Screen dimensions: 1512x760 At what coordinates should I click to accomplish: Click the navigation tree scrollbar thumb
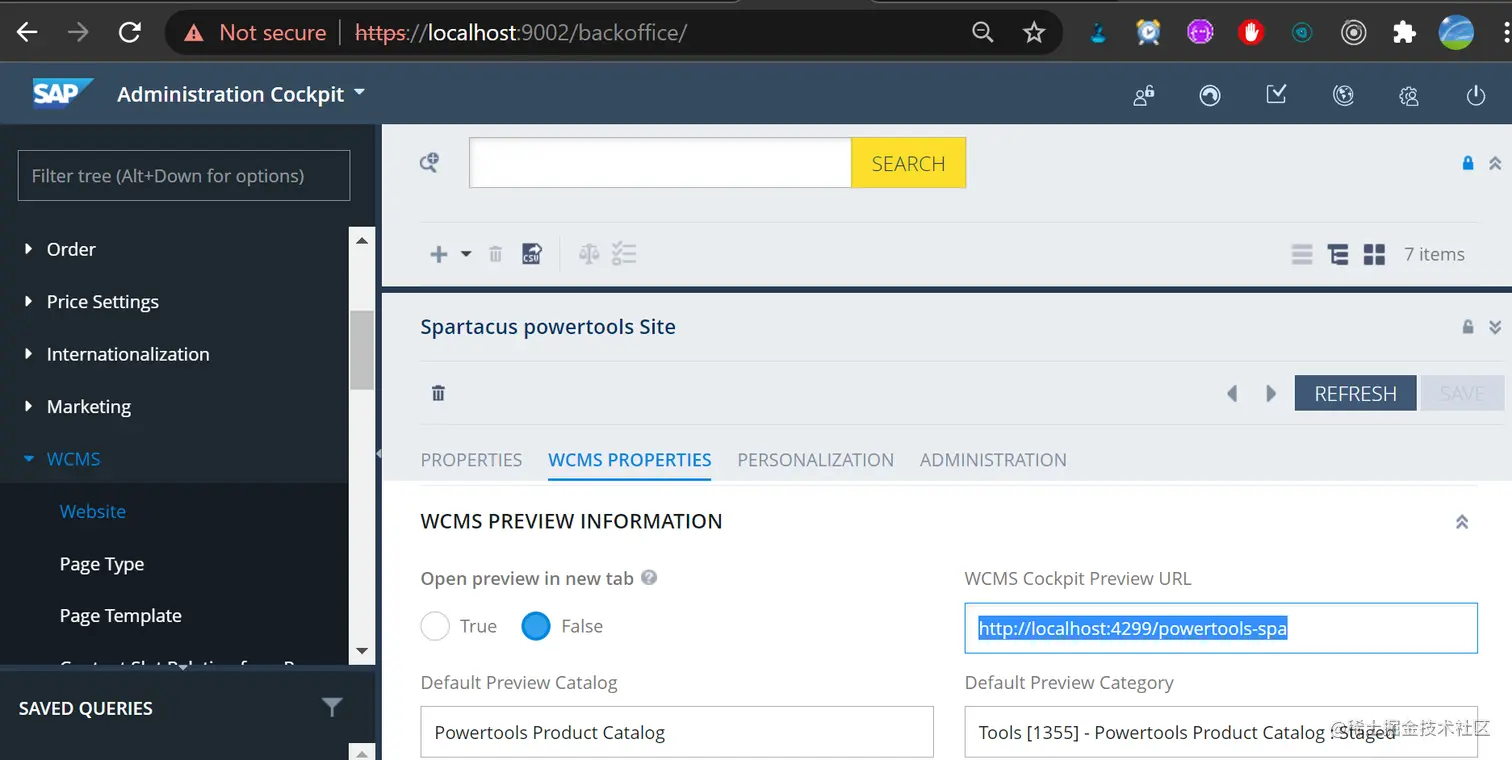click(362, 350)
